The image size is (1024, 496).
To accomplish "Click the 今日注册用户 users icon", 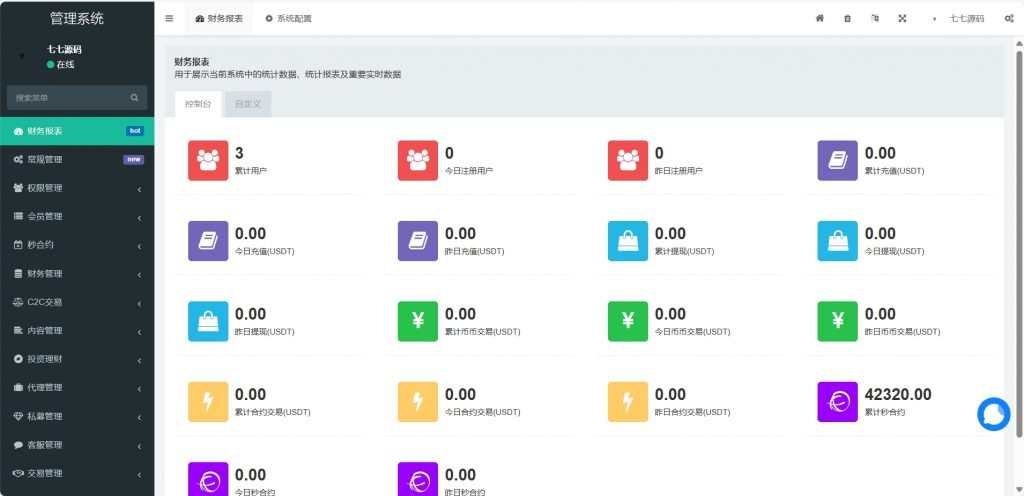I will click(418, 161).
